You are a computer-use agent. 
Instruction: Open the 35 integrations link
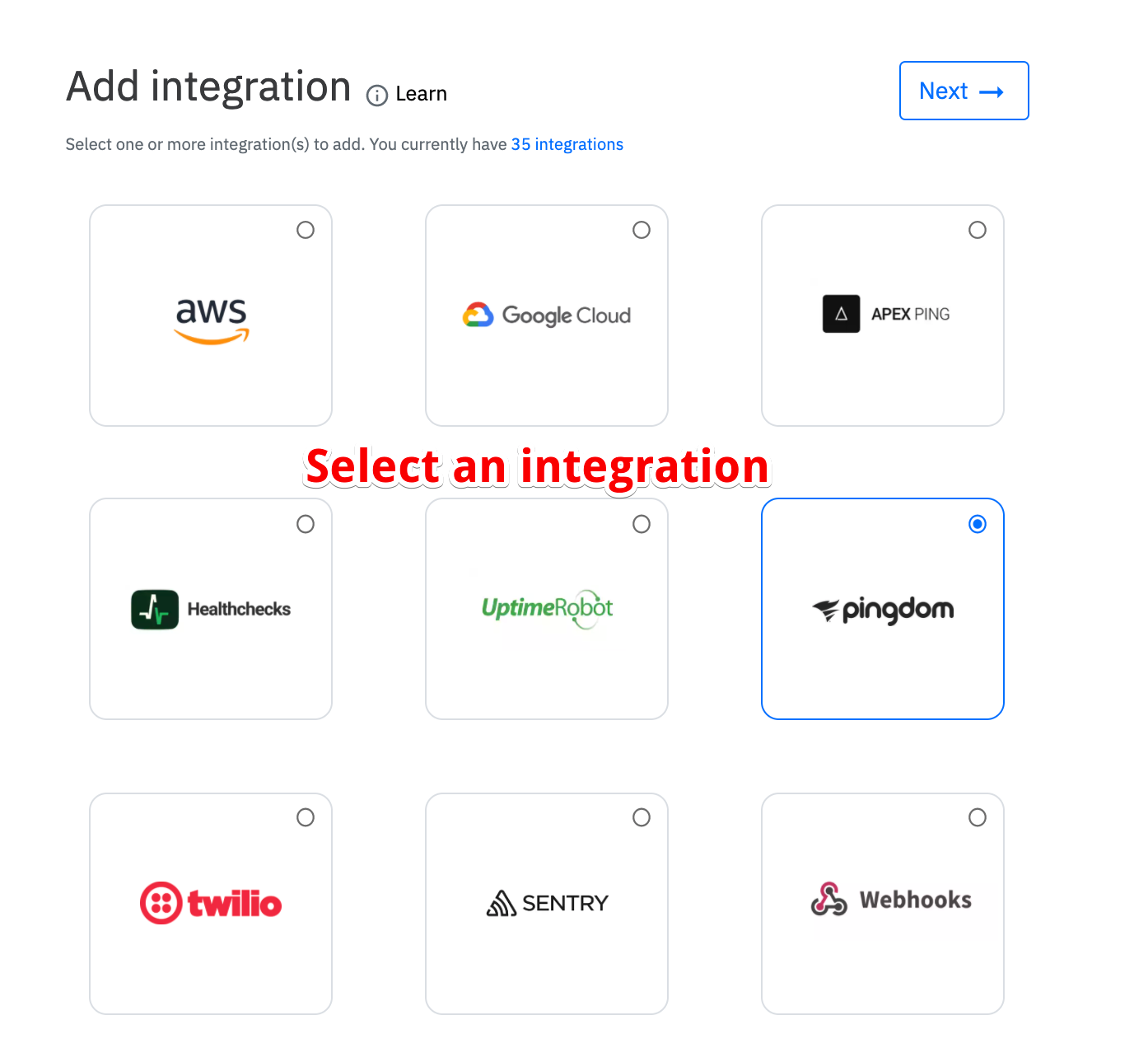click(x=567, y=144)
